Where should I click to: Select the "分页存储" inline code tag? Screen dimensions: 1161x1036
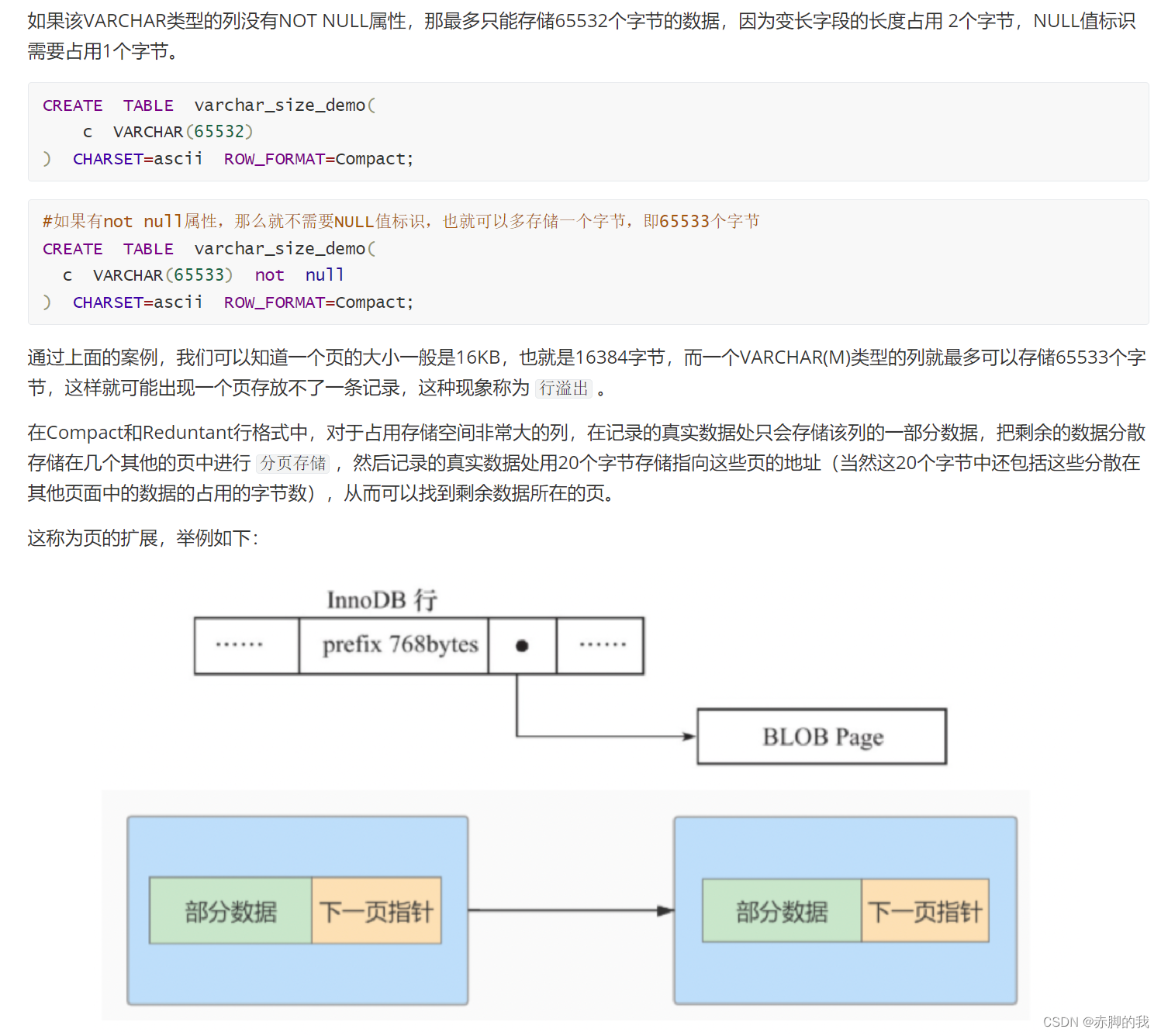tap(292, 464)
